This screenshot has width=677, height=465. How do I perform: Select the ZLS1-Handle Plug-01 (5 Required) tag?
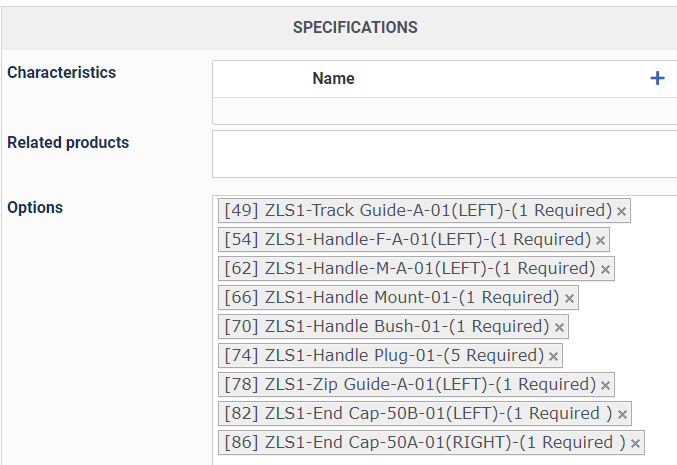pyautogui.click(x=384, y=355)
